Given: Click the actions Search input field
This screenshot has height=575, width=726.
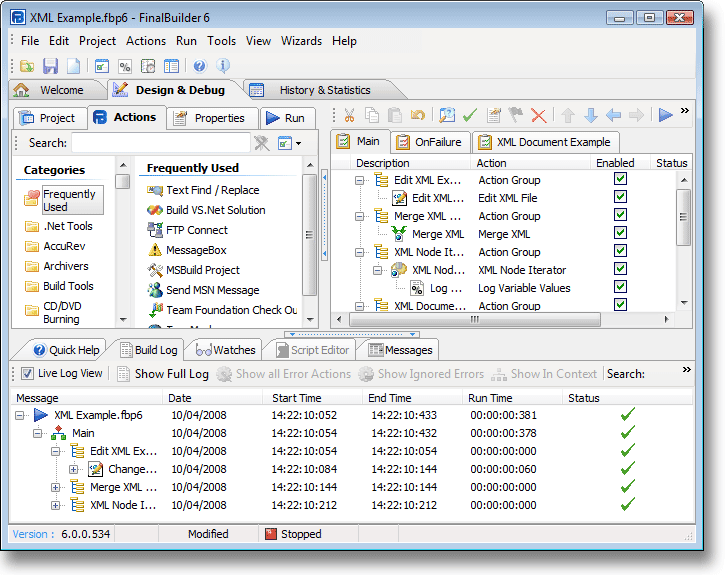Looking at the screenshot, I should pyautogui.click(x=161, y=143).
